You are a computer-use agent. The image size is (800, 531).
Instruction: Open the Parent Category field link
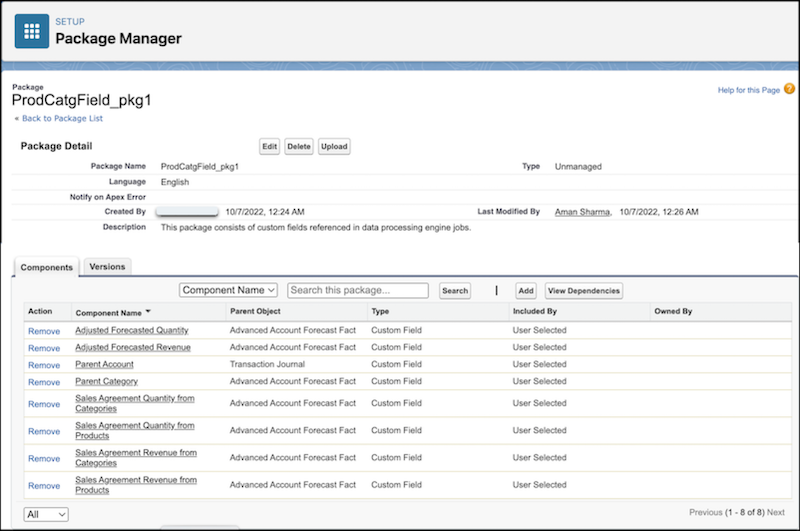(106, 381)
